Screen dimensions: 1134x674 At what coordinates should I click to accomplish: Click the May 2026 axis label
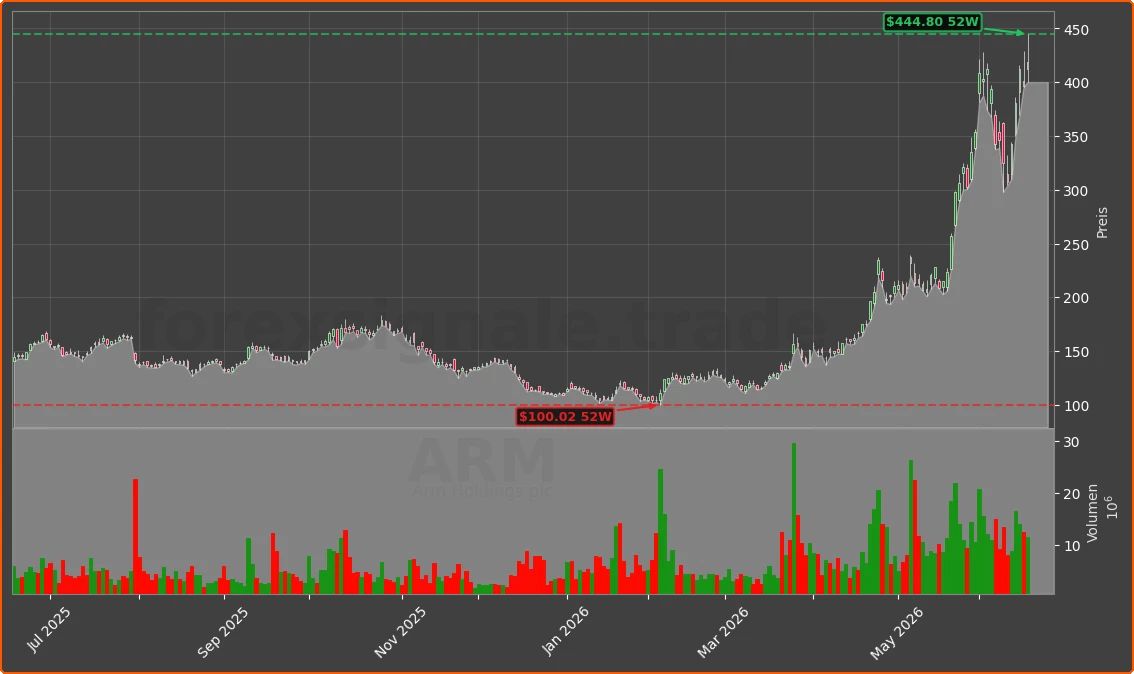896,633
